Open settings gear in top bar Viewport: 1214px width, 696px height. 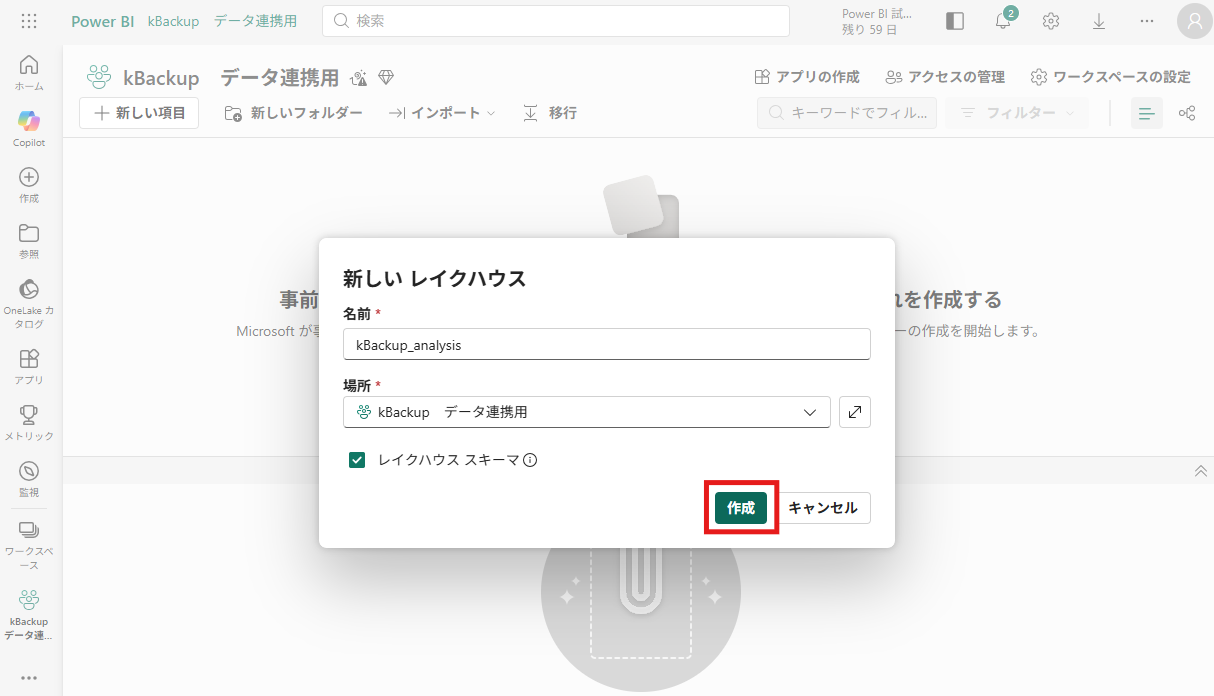pyautogui.click(x=1051, y=21)
